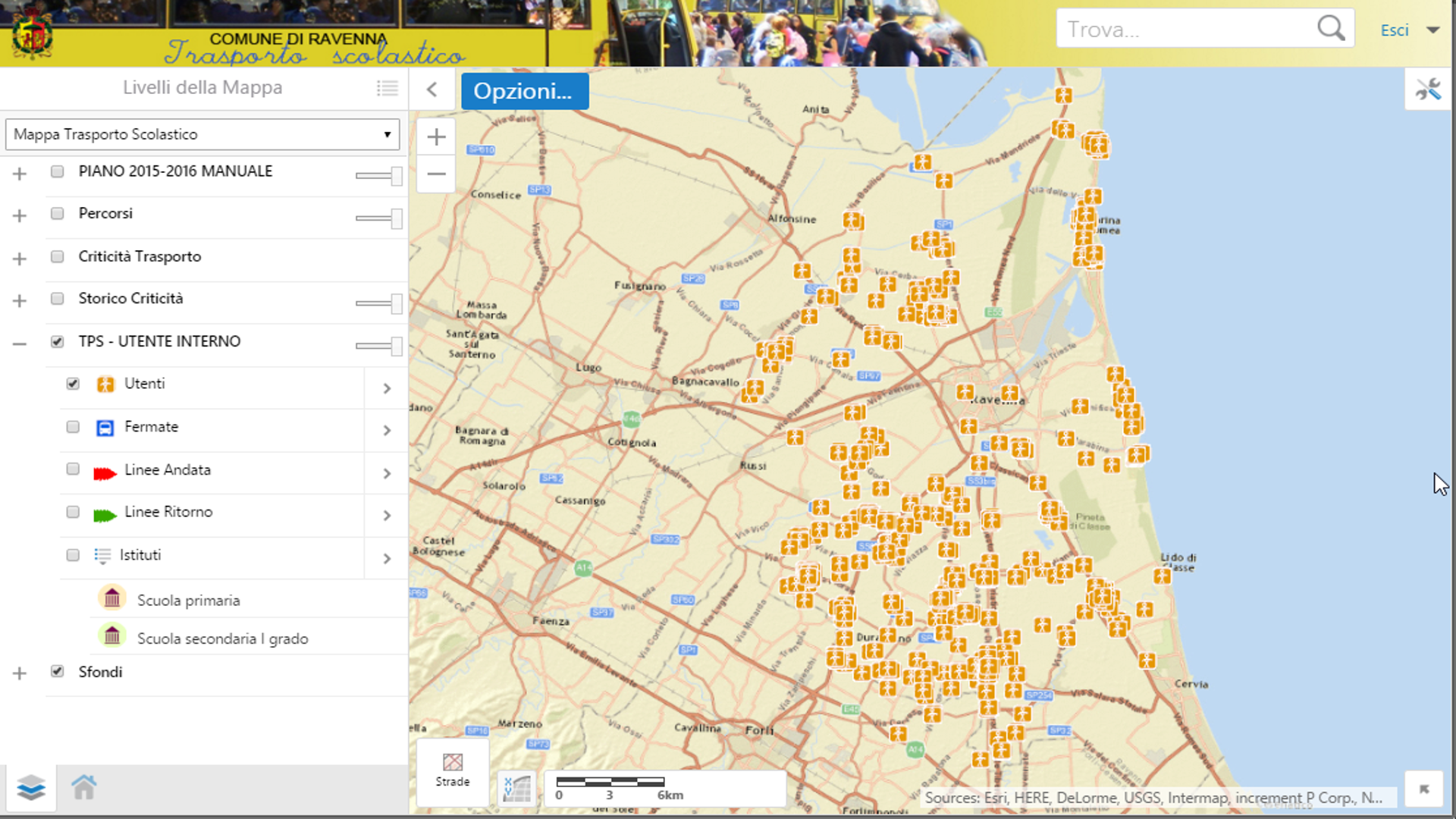The height and width of the screenshot is (819, 1456).
Task: Click the Esci logout link
Action: pos(1395,30)
